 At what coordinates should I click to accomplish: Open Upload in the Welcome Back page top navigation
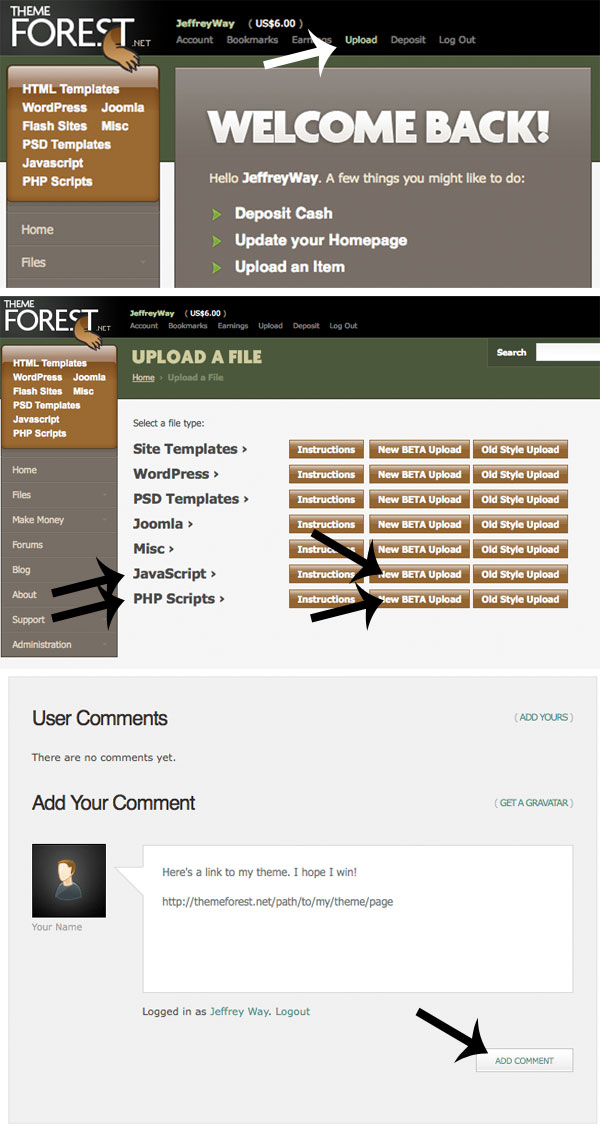(361, 40)
